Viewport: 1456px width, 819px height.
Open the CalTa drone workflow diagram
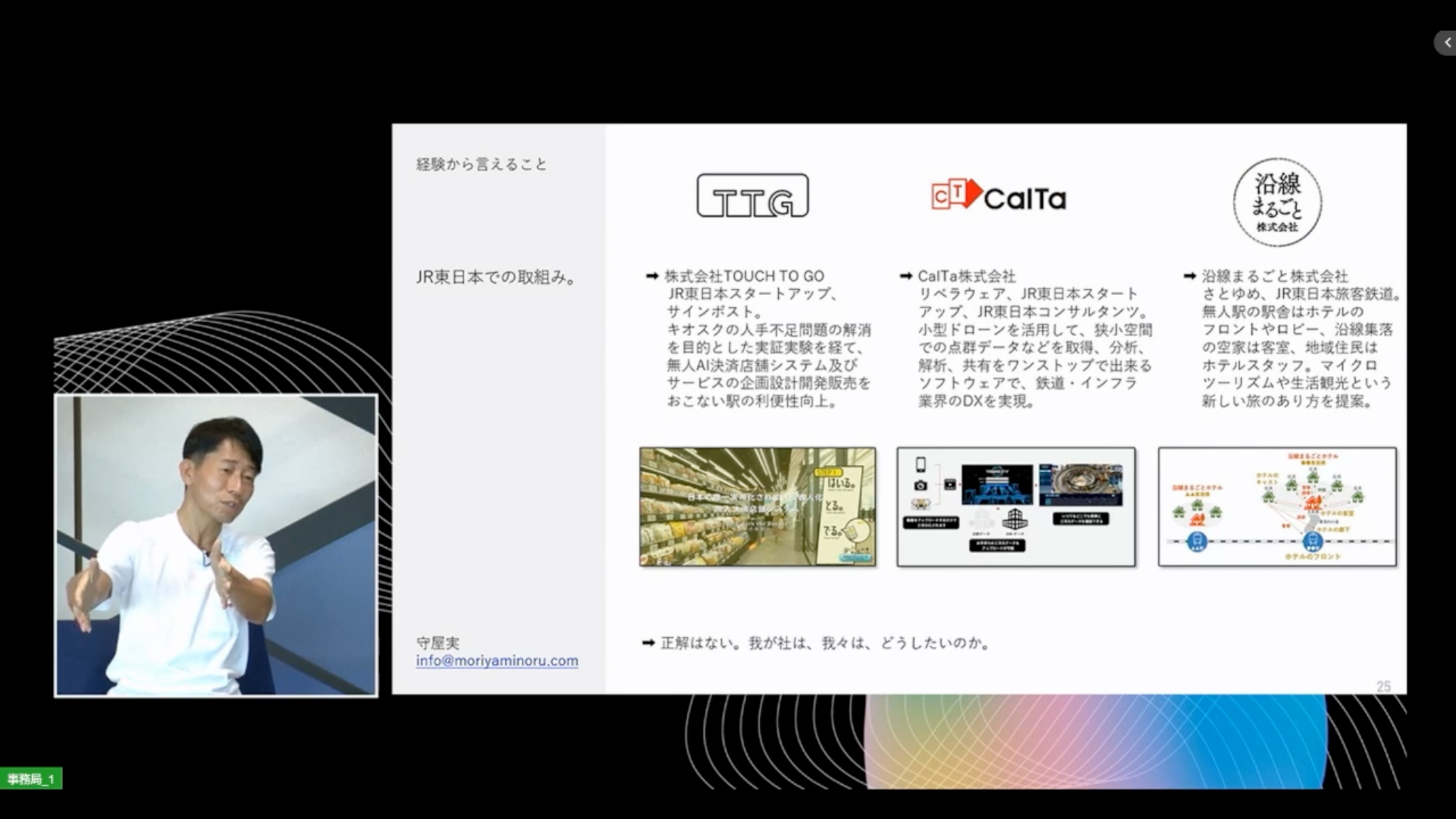pyautogui.click(x=1015, y=507)
